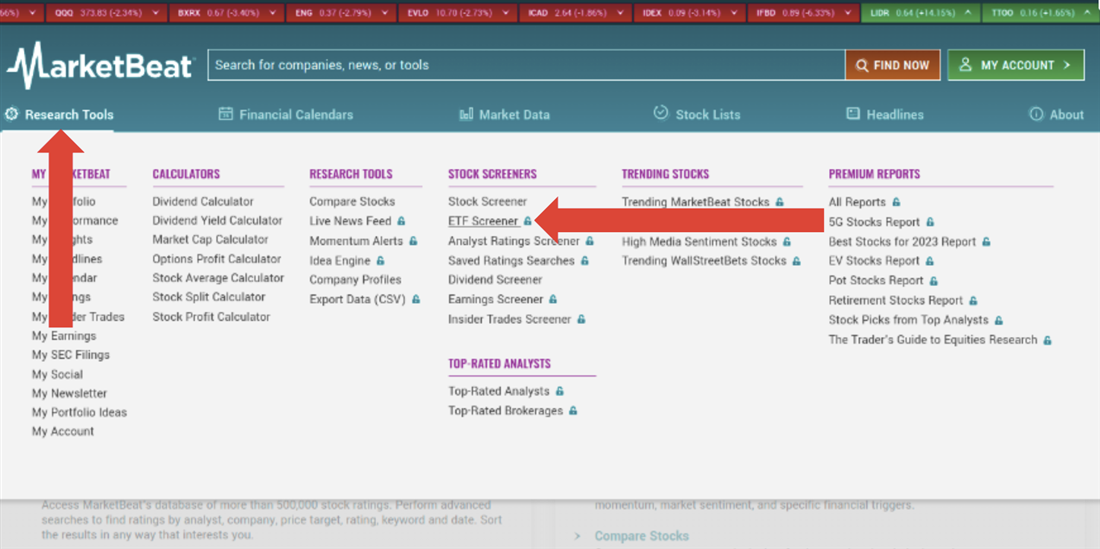Click the About info icon
Screen dimensions: 1100x549
pyautogui.click(x=1036, y=114)
